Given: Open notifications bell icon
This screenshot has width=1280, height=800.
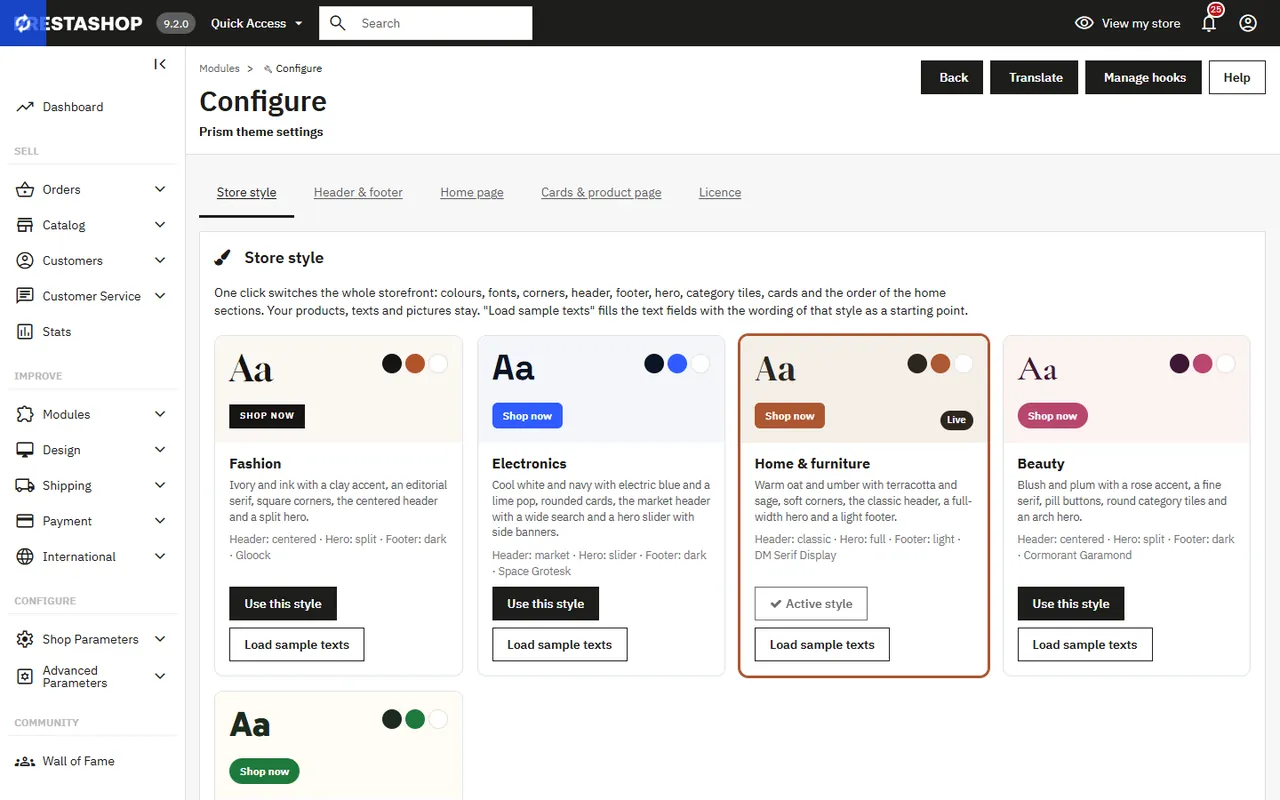Looking at the screenshot, I should click(1209, 23).
